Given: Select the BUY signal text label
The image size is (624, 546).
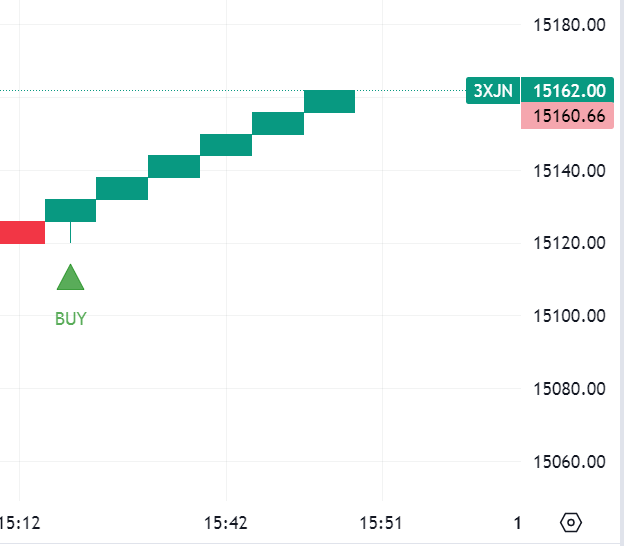Looking at the screenshot, I should pos(70,319).
